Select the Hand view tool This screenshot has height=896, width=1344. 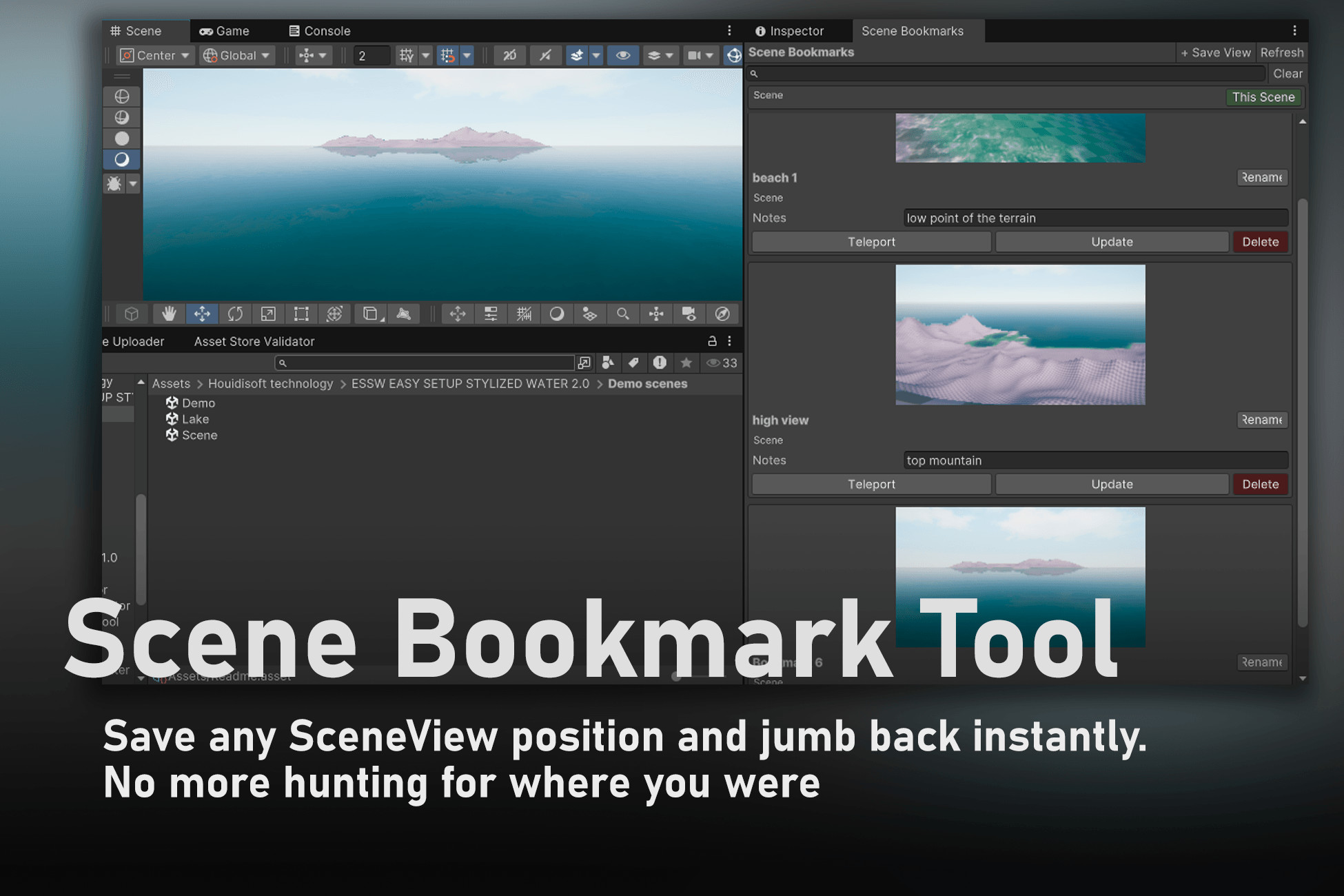[x=169, y=314]
